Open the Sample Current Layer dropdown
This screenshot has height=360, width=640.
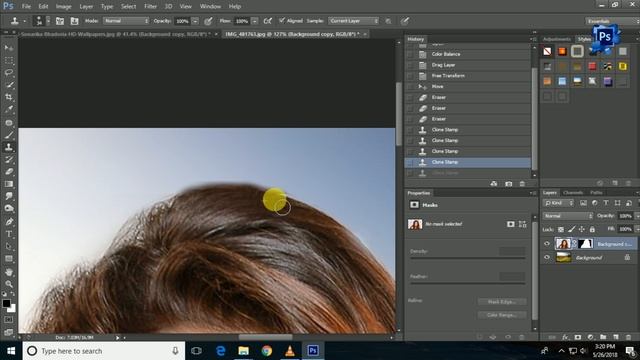click(x=353, y=21)
